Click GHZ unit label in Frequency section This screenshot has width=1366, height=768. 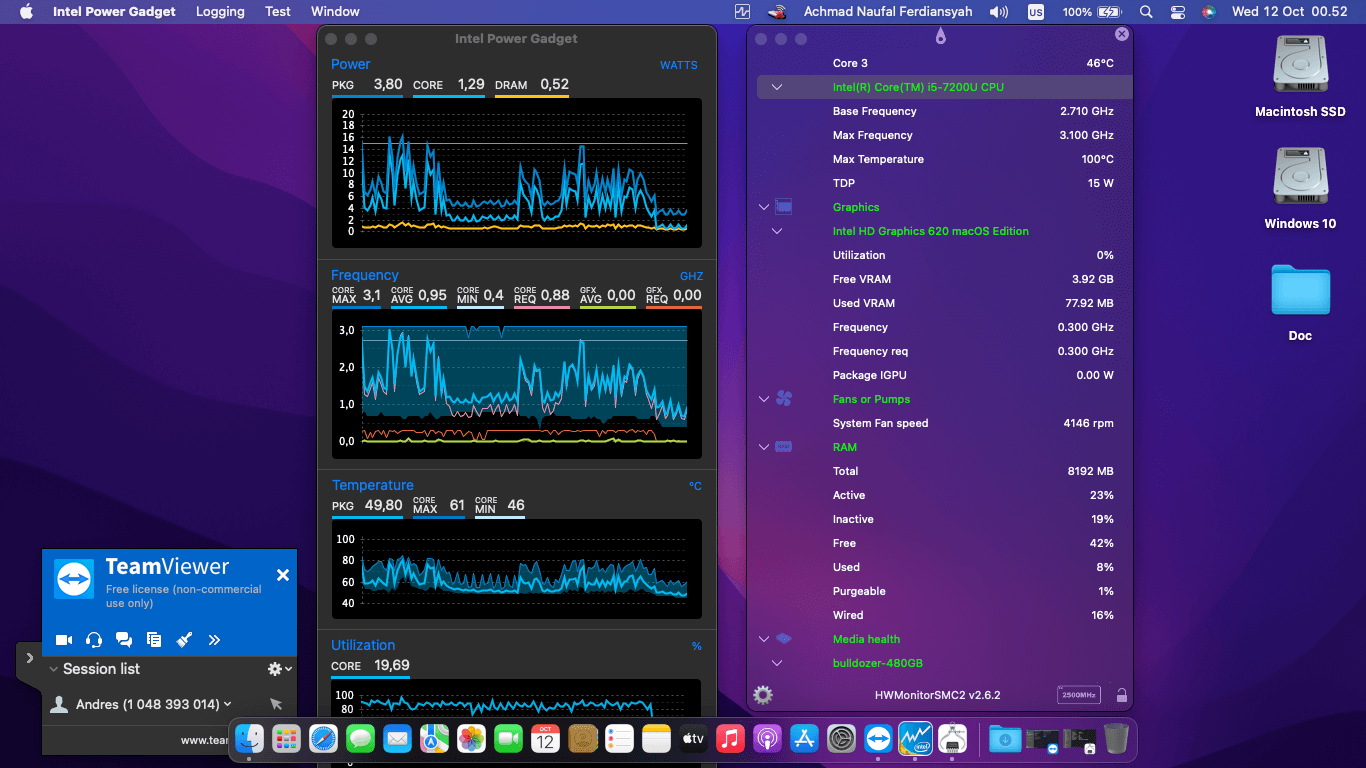[x=691, y=276]
